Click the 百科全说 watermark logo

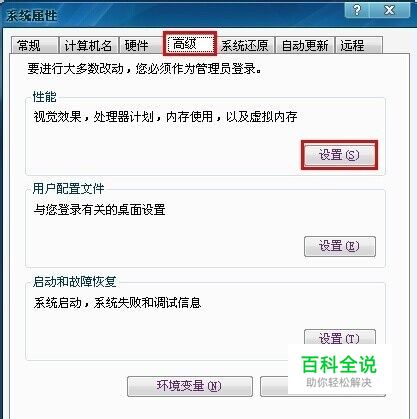pos(339,371)
